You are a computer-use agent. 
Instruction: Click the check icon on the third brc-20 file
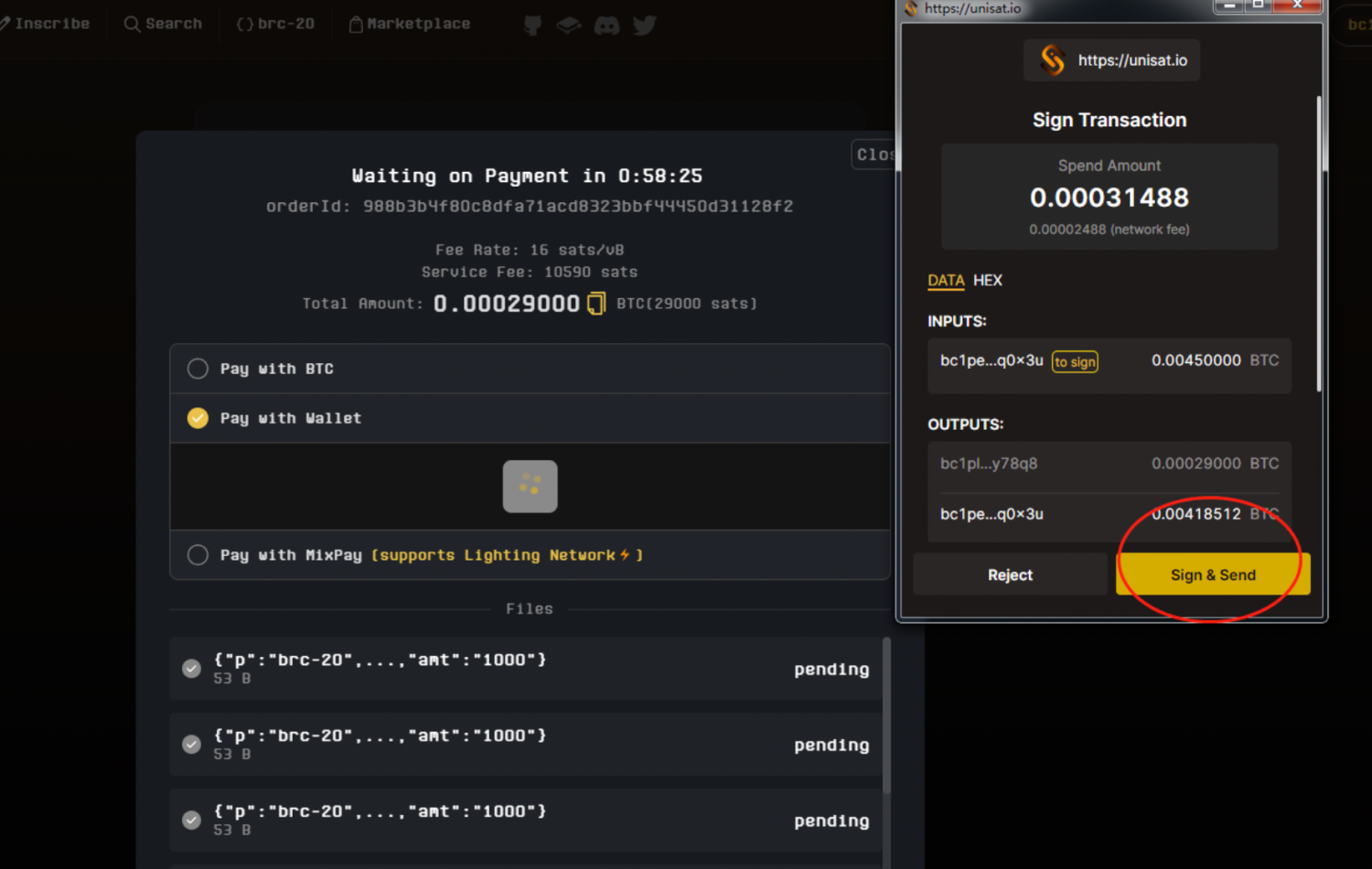tap(191, 820)
